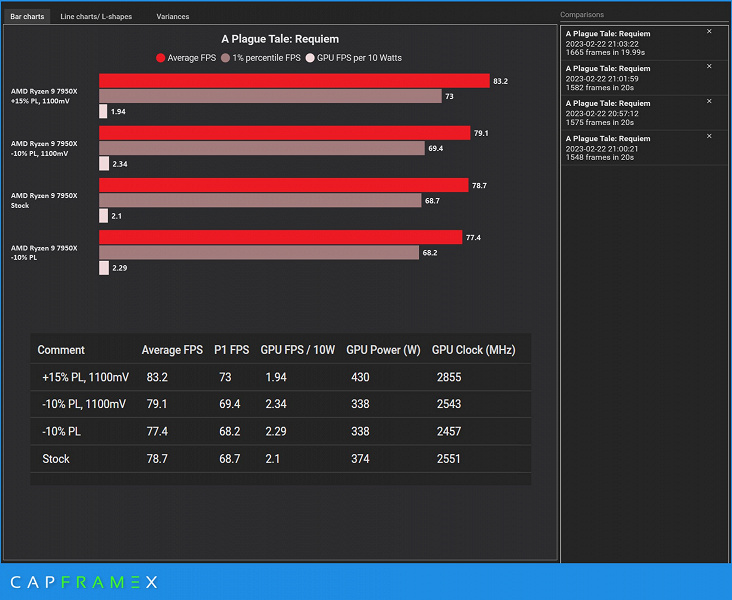Select the '-10% PL, 1100mV' table cell
732x600 pixels.
click(84, 404)
